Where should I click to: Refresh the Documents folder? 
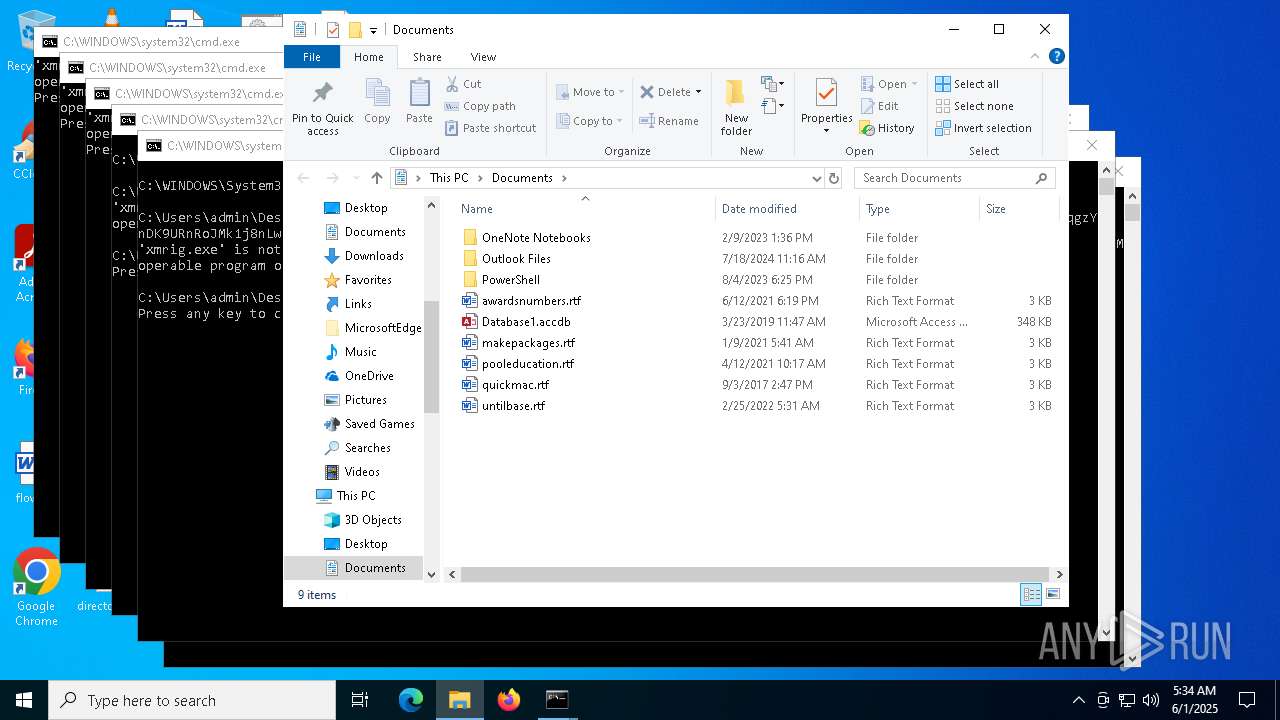point(834,178)
